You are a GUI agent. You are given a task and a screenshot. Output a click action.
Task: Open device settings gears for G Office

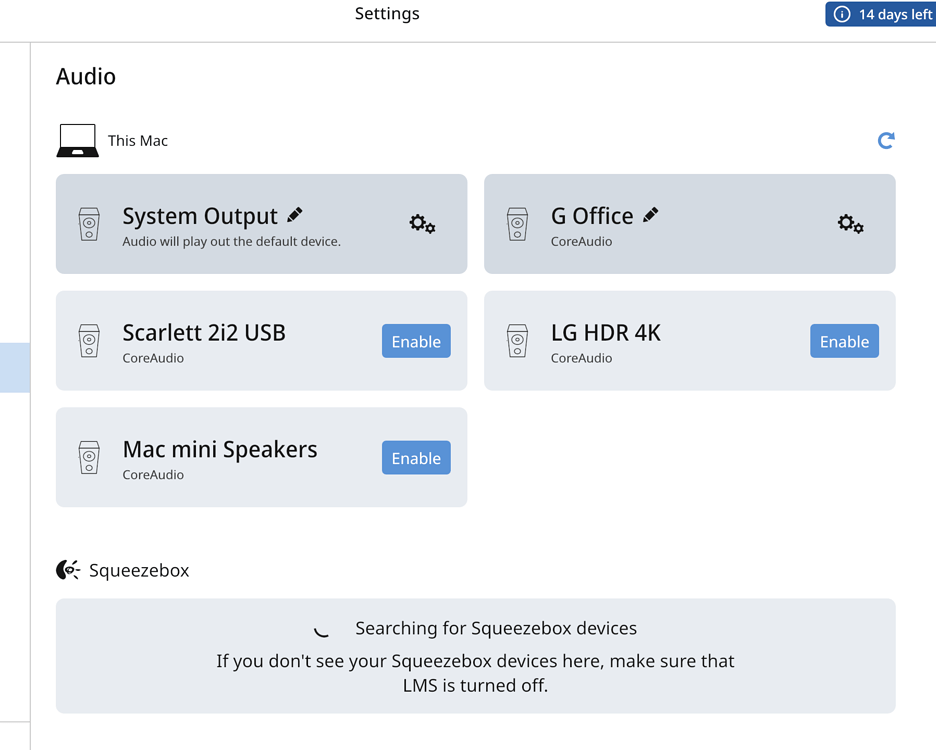coord(850,224)
